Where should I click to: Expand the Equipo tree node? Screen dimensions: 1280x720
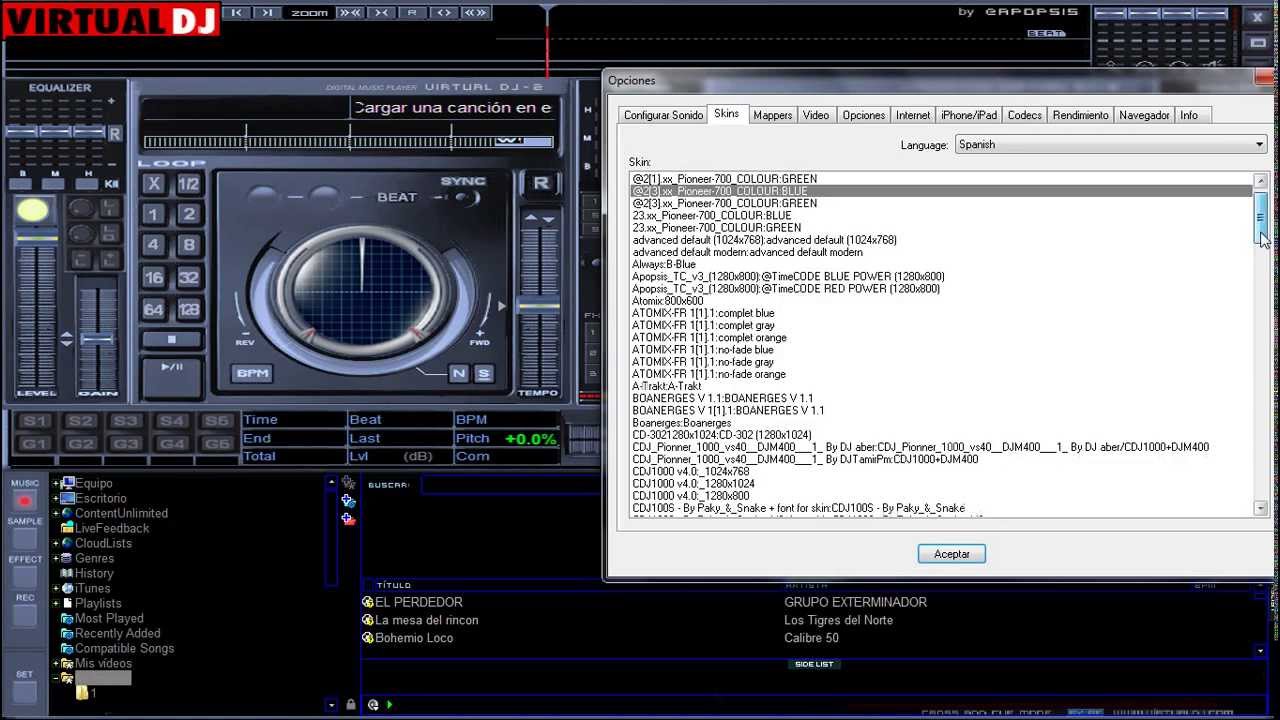click(56, 483)
